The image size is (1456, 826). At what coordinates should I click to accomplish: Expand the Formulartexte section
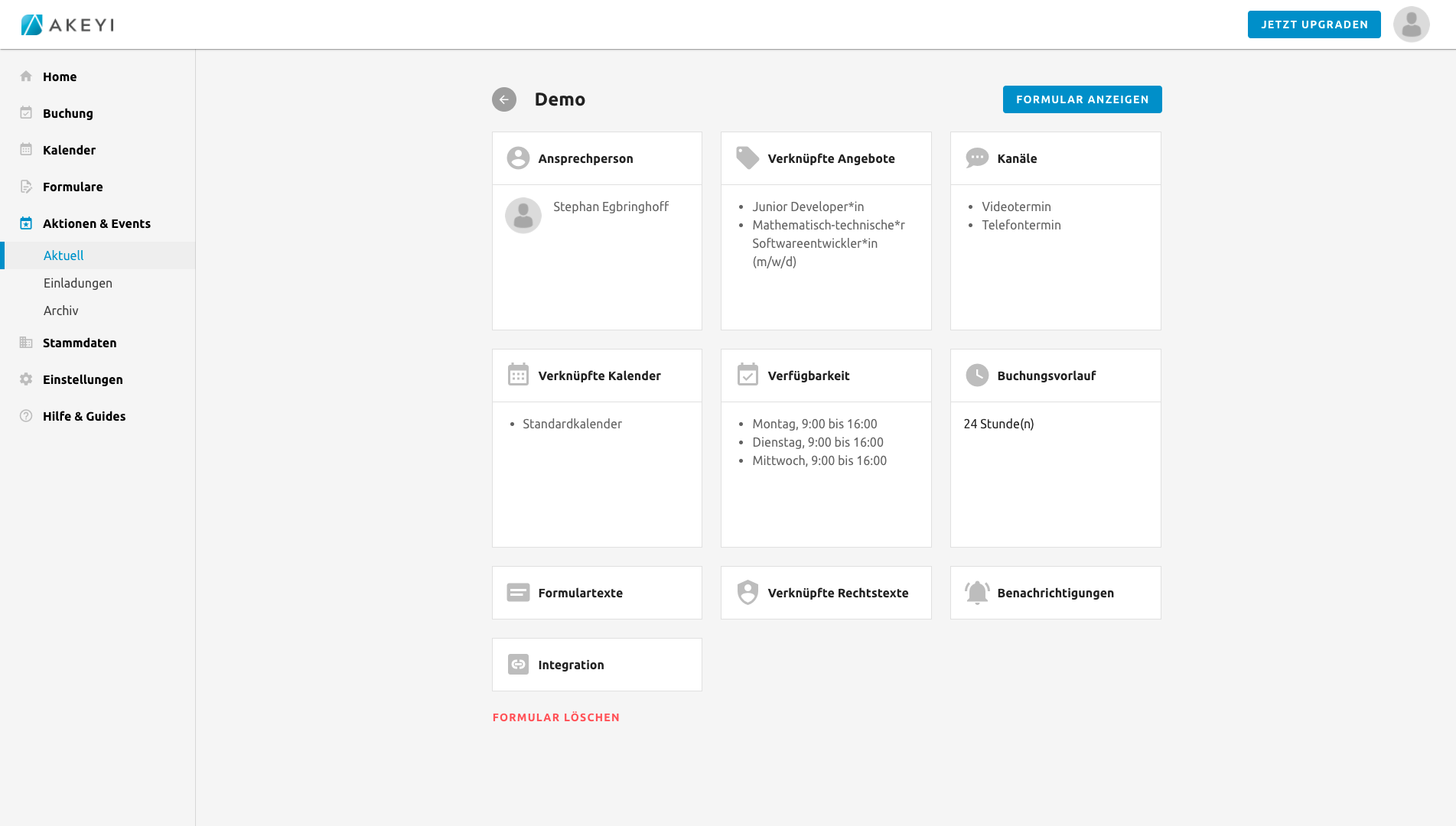(597, 593)
